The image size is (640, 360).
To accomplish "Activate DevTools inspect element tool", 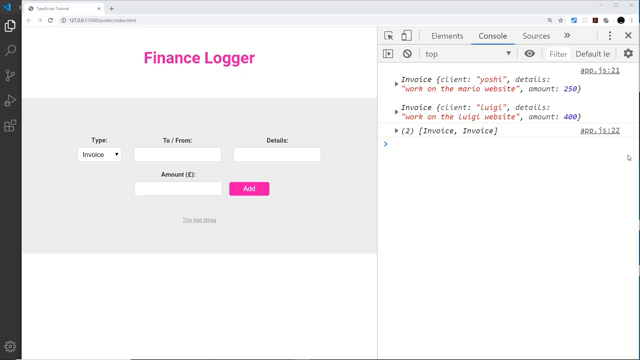I will tap(389, 36).
